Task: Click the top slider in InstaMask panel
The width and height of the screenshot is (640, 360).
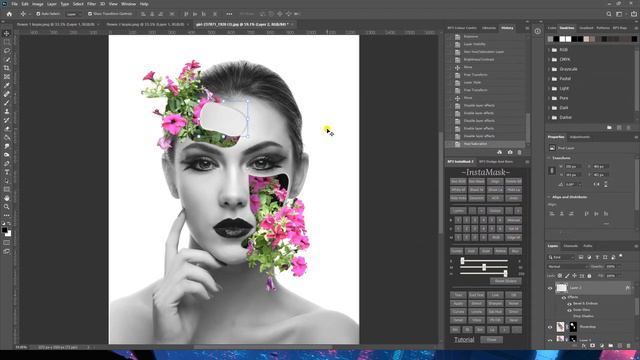Action: point(485,261)
